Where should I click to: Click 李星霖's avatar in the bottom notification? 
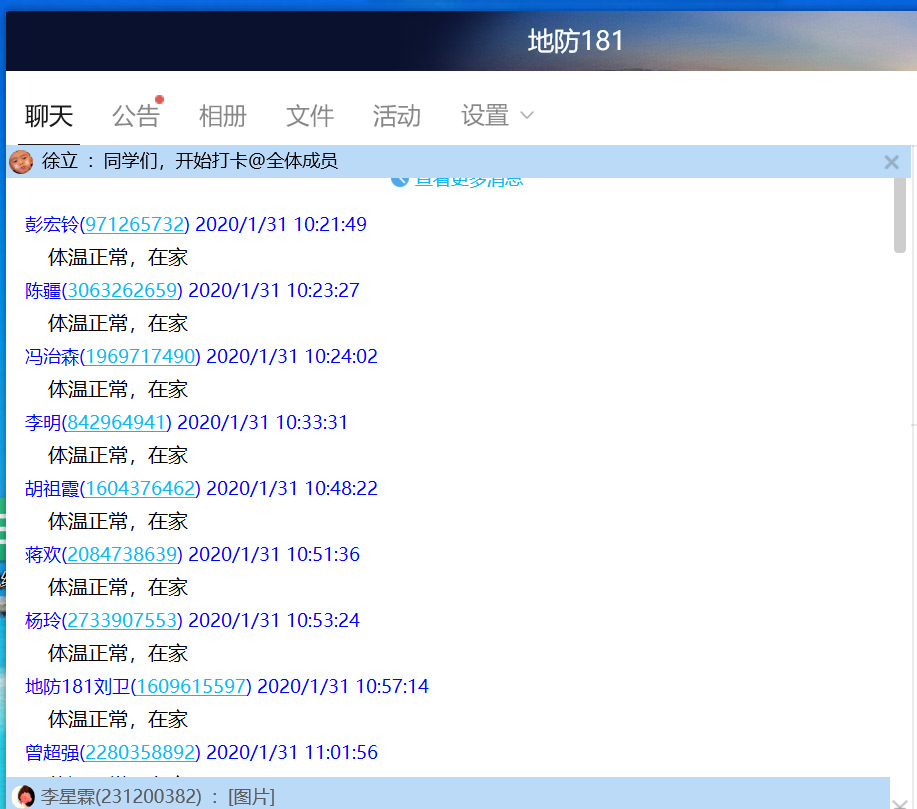[24, 797]
